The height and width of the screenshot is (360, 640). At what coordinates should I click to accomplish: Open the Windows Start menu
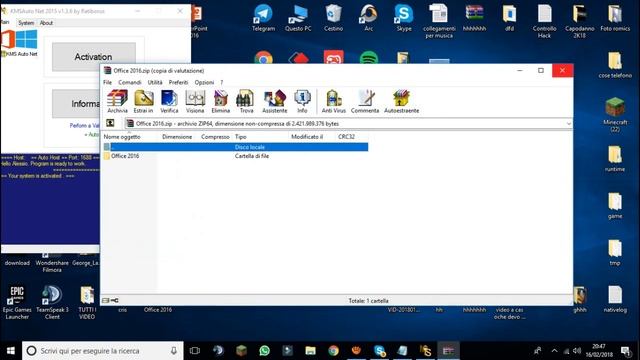[11, 351]
